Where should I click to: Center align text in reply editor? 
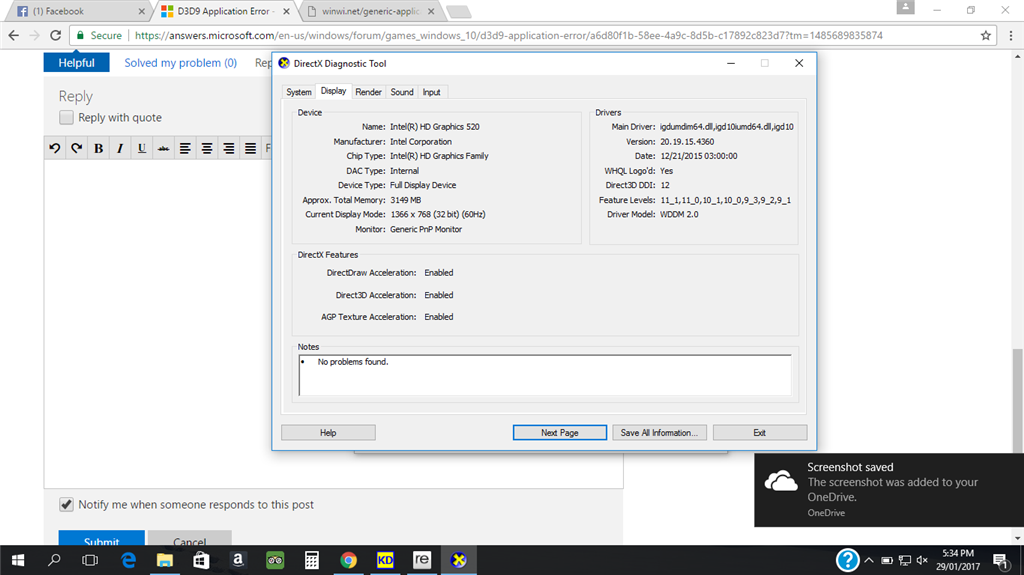[206, 148]
